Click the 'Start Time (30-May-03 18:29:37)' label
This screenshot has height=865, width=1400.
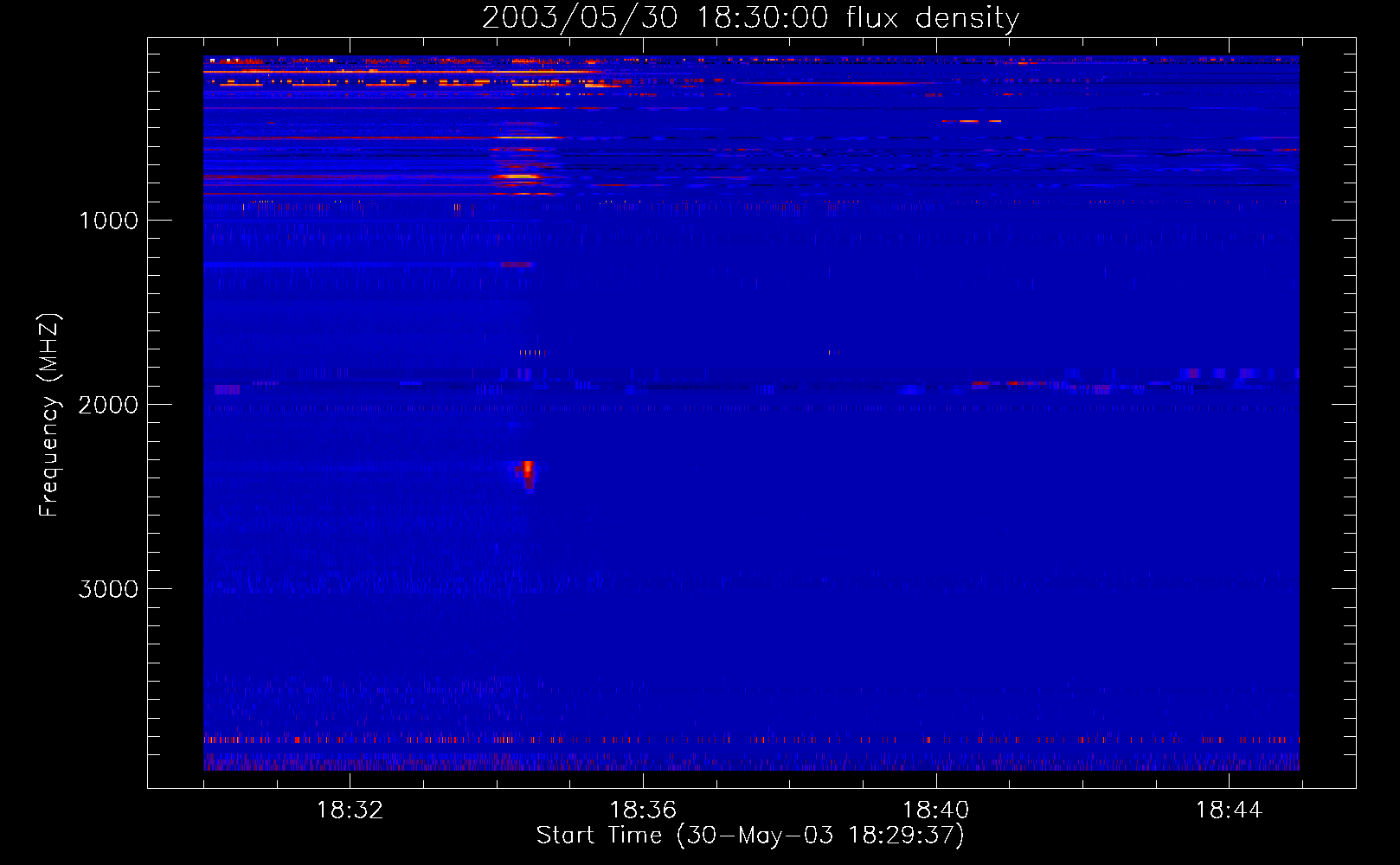[750, 836]
